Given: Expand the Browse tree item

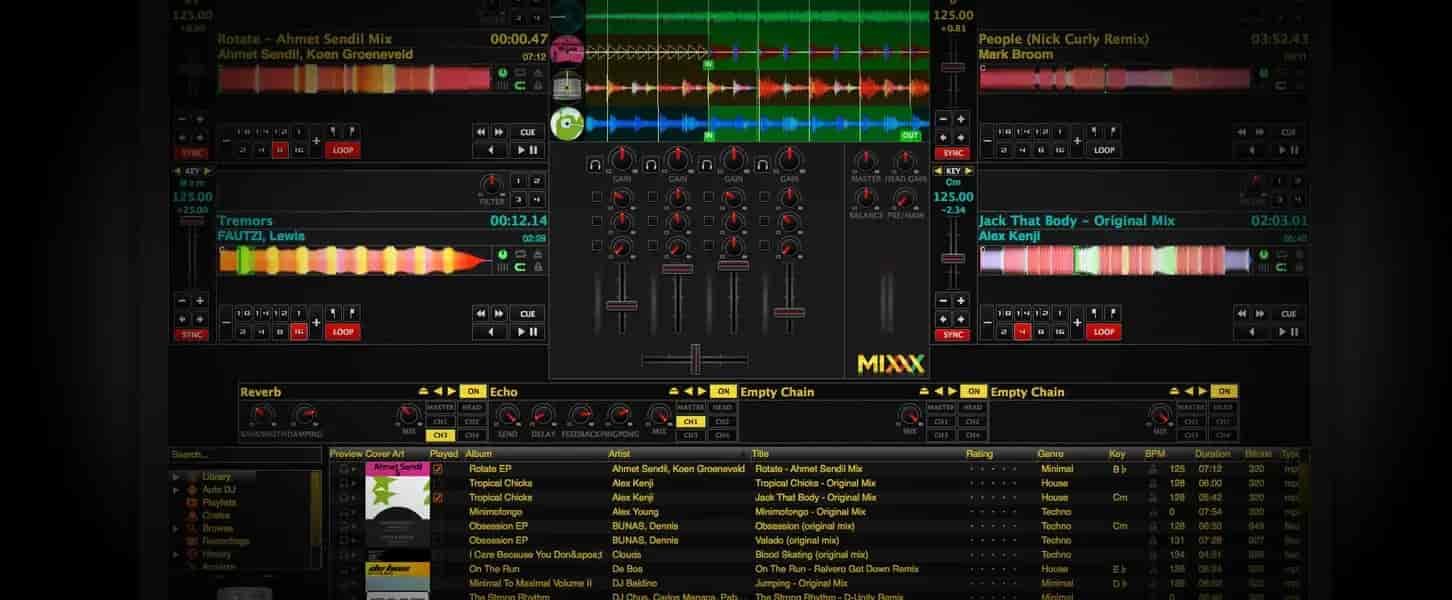Looking at the screenshot, I should pyautogui.click(x=177, y=528).
